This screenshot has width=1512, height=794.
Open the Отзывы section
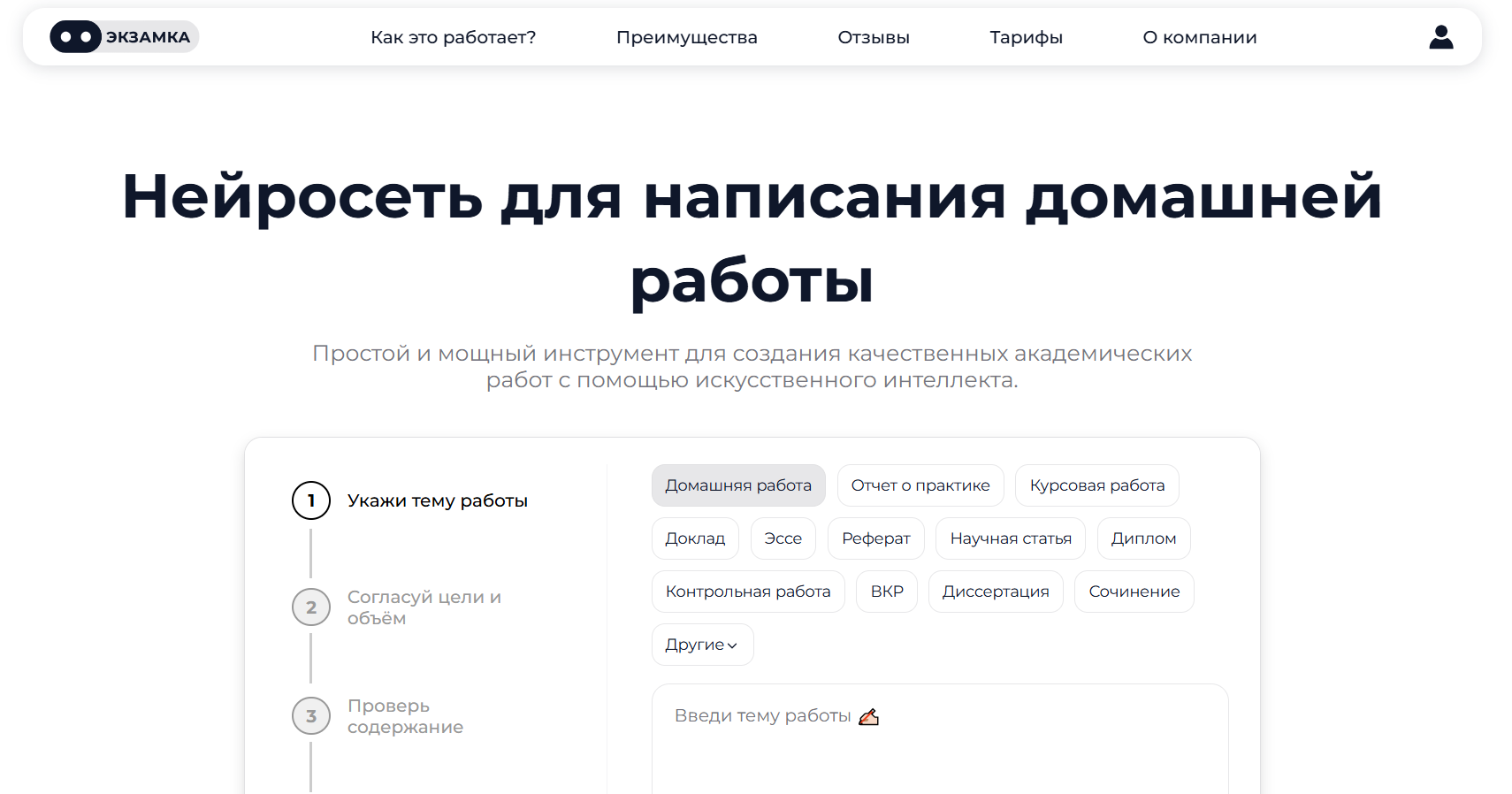click(x=873, y=37)
